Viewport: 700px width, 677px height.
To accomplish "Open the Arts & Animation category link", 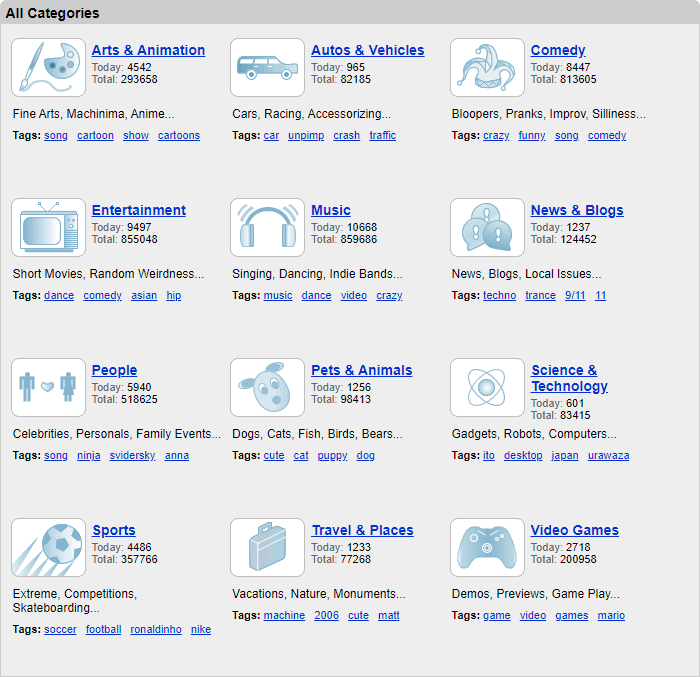I will [x=148, y=51].
